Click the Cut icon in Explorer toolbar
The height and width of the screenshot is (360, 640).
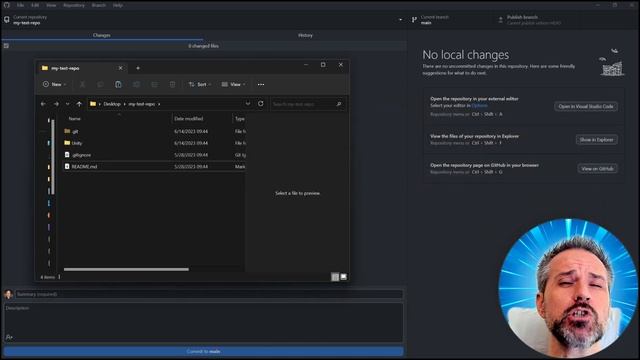[82, 84]
